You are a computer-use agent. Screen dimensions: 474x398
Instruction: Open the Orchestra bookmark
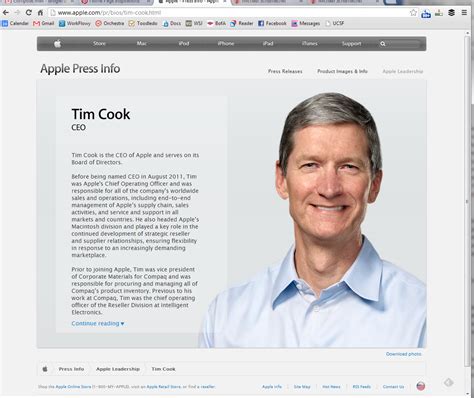tap(110, 23)
